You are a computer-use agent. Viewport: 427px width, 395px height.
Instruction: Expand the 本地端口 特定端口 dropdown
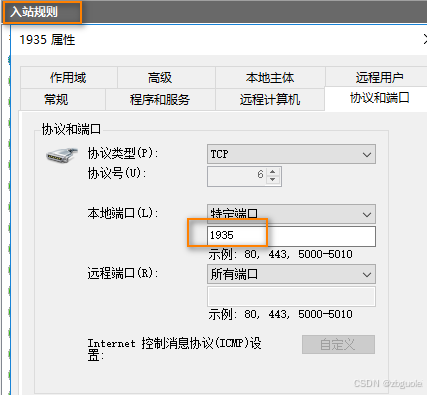[291, 214]
